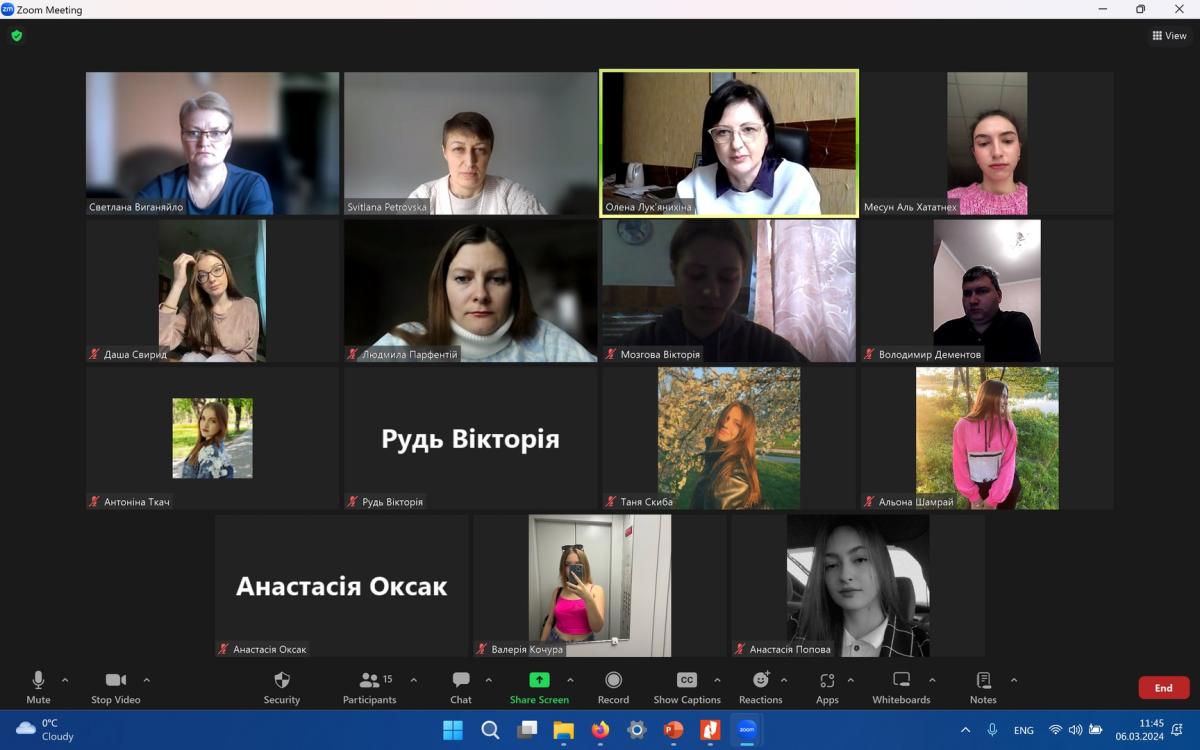
Task: Click the red End meeting button
Action: coord(1163,688)
